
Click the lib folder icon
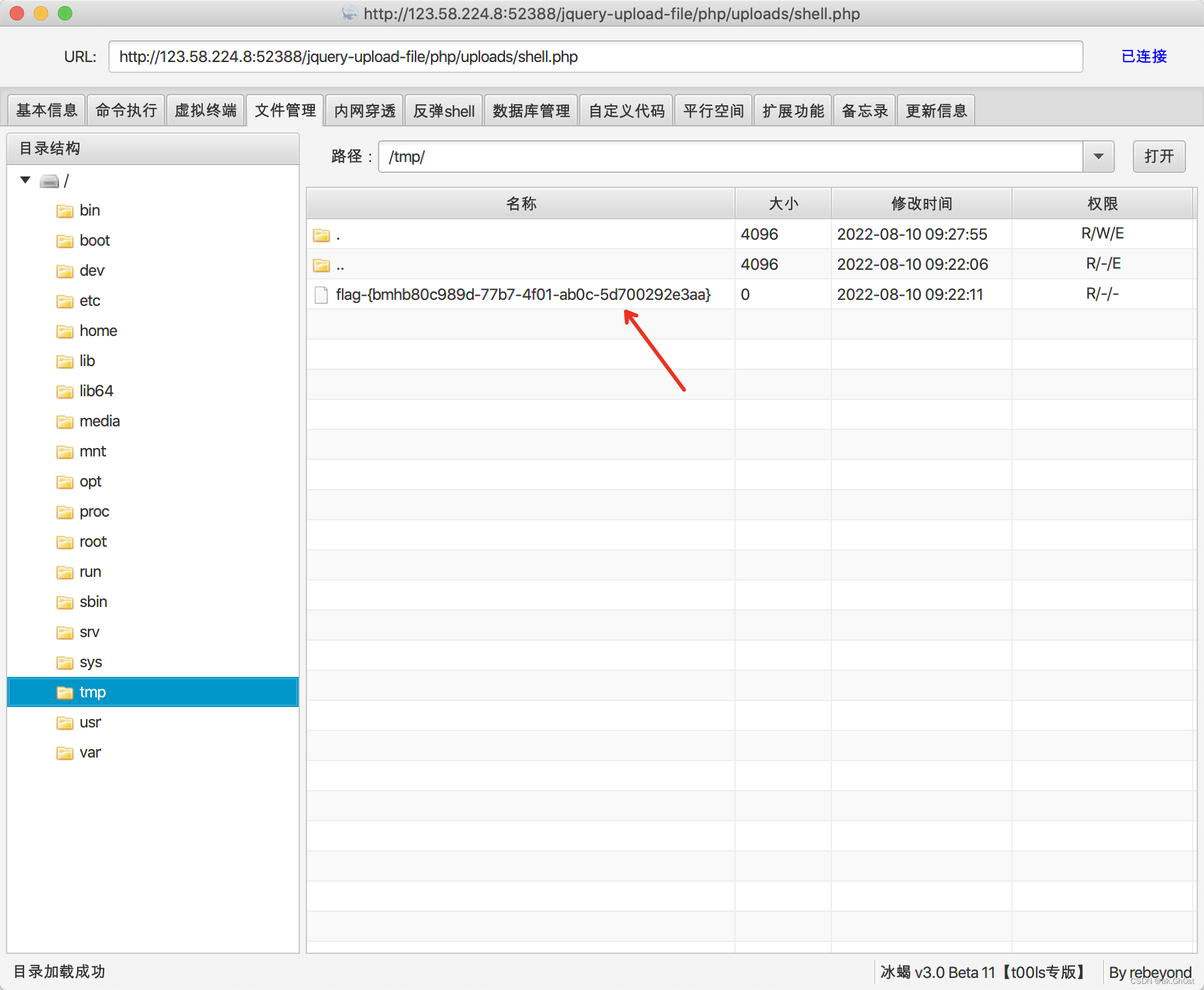point(64,361)
